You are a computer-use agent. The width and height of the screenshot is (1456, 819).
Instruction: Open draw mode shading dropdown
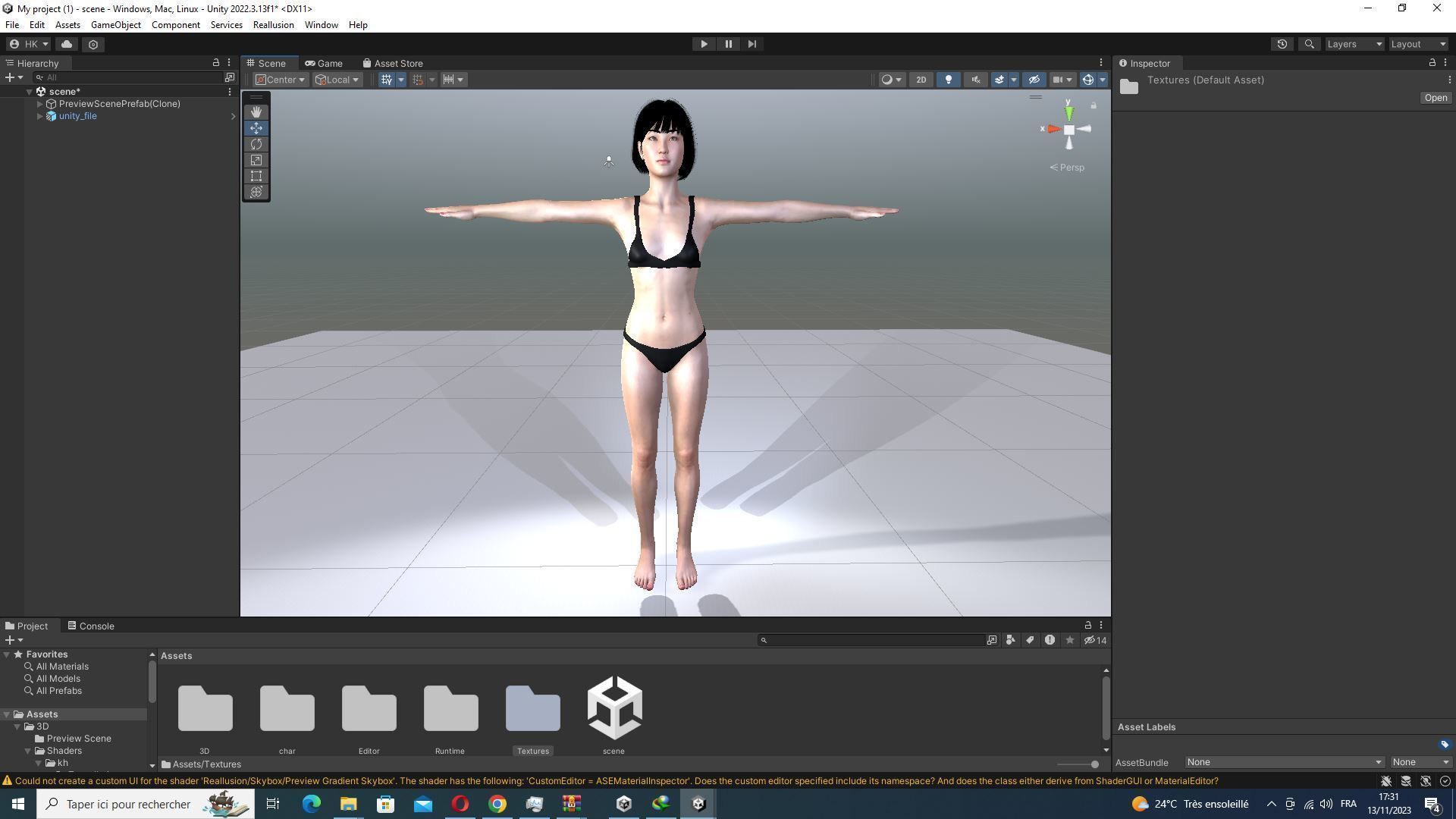click(x=891, y=80)
